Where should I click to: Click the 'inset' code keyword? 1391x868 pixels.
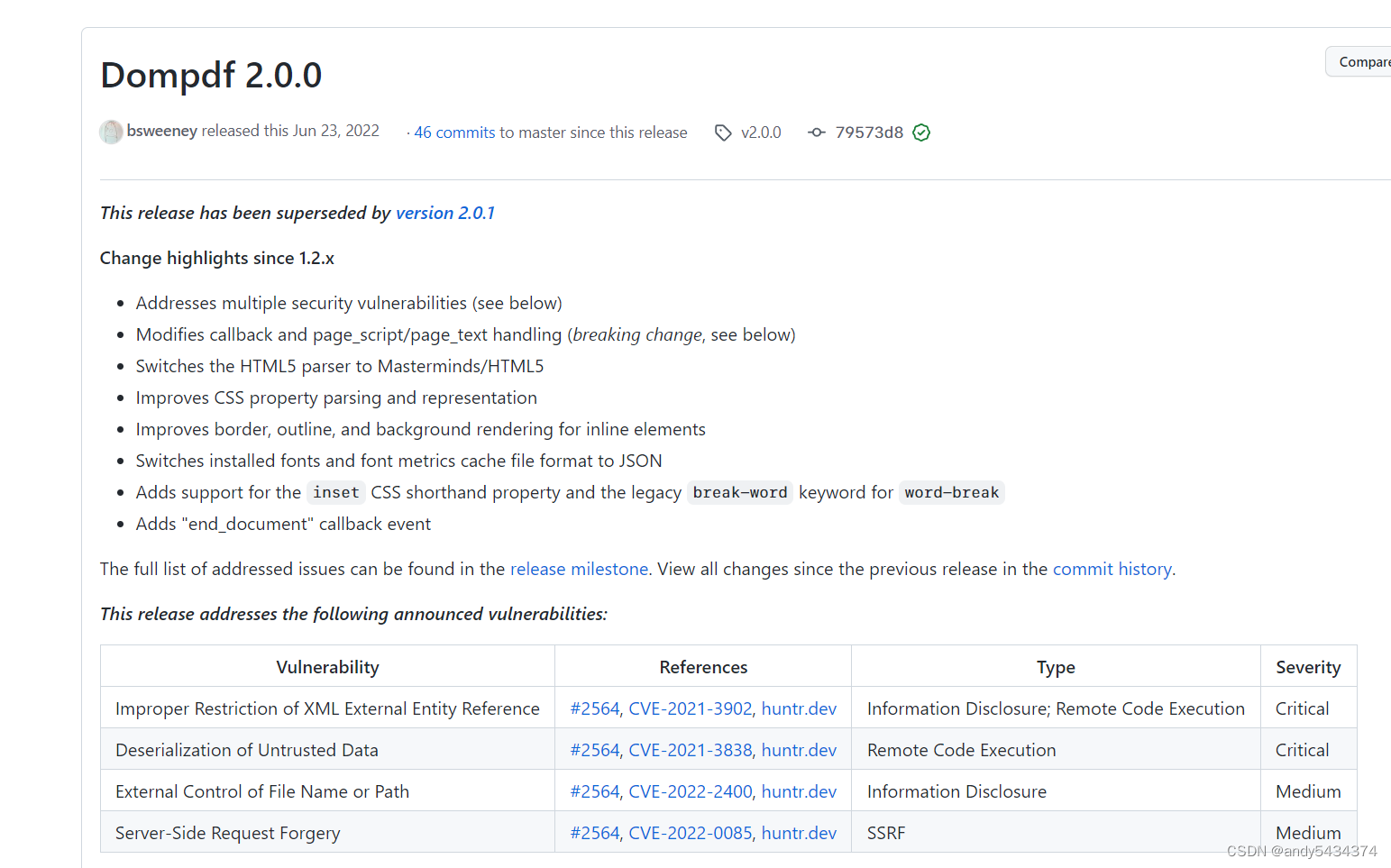click(x=336, y=492)
